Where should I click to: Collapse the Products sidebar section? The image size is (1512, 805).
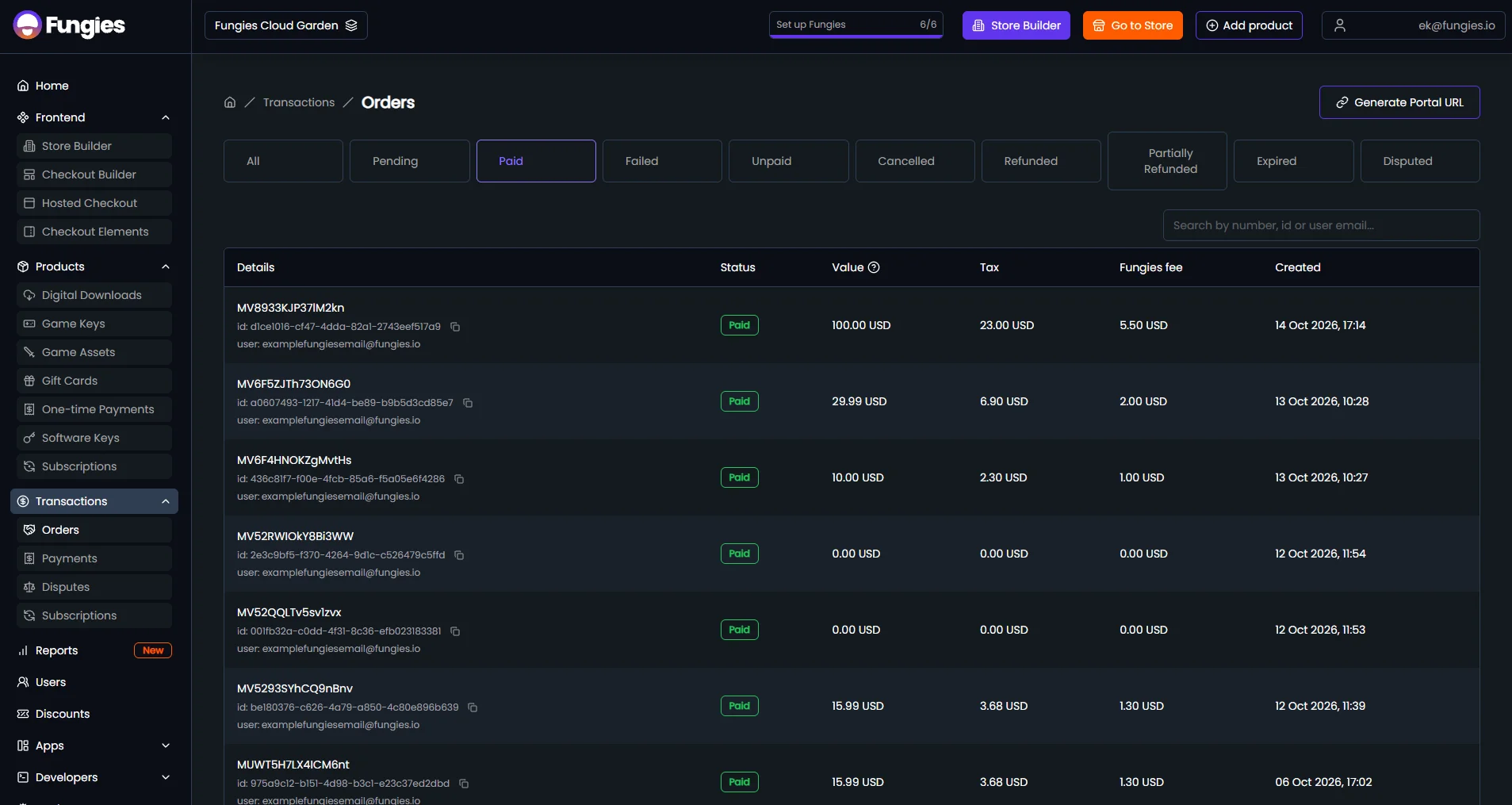[x=166, y=266]
